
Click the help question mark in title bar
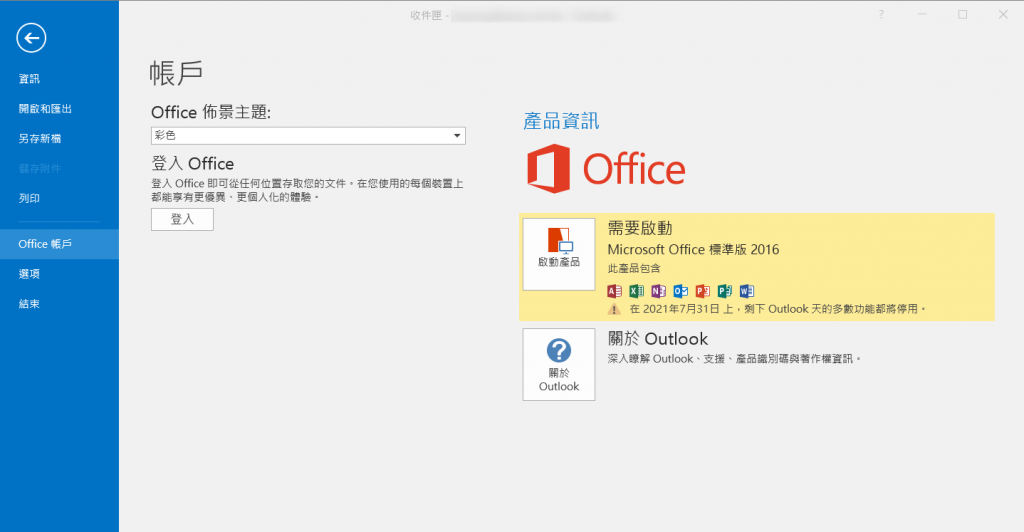point(881,14)
